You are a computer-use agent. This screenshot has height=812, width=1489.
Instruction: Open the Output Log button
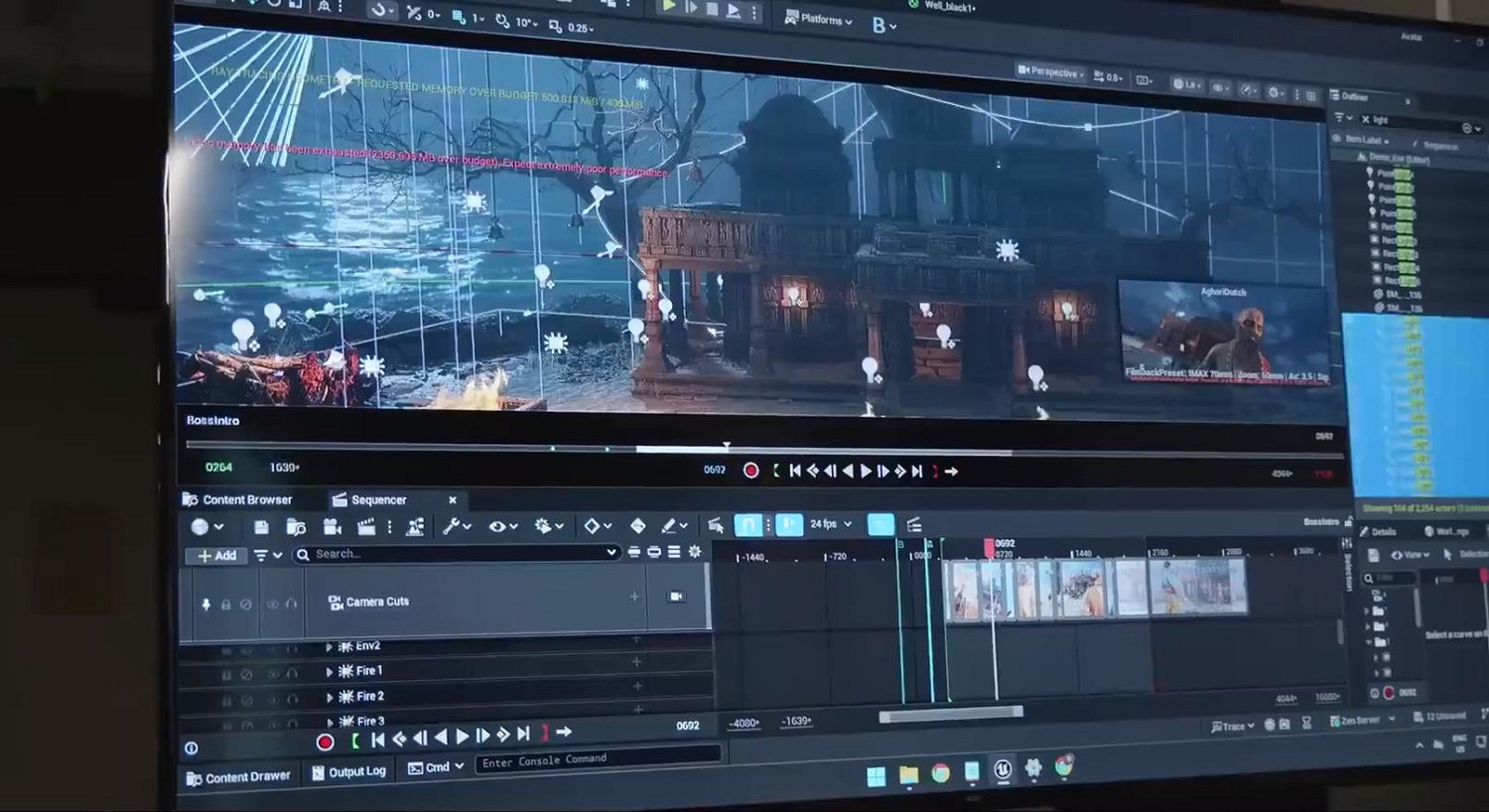coord(348,772)
